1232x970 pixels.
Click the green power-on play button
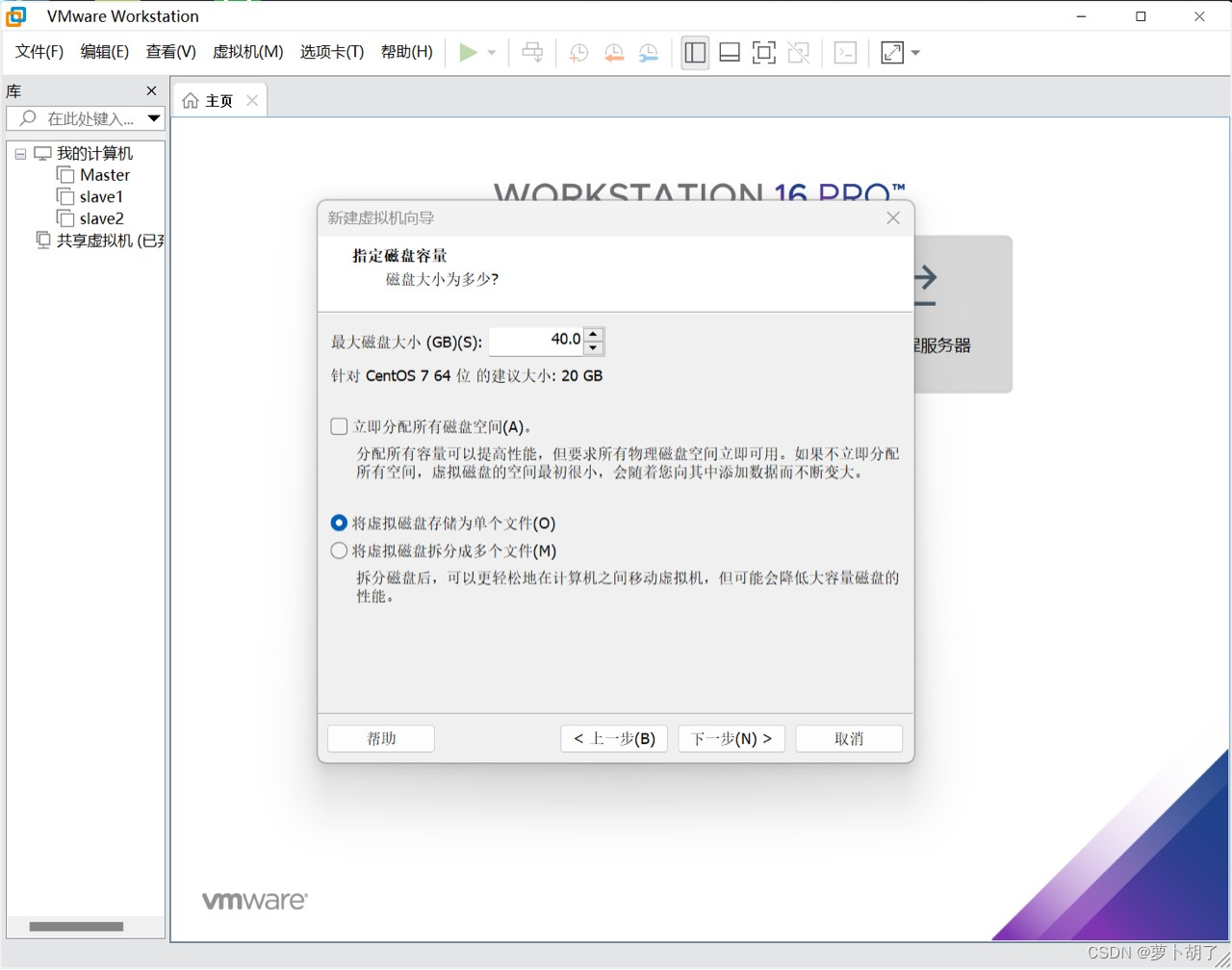[x=468, y=53]
